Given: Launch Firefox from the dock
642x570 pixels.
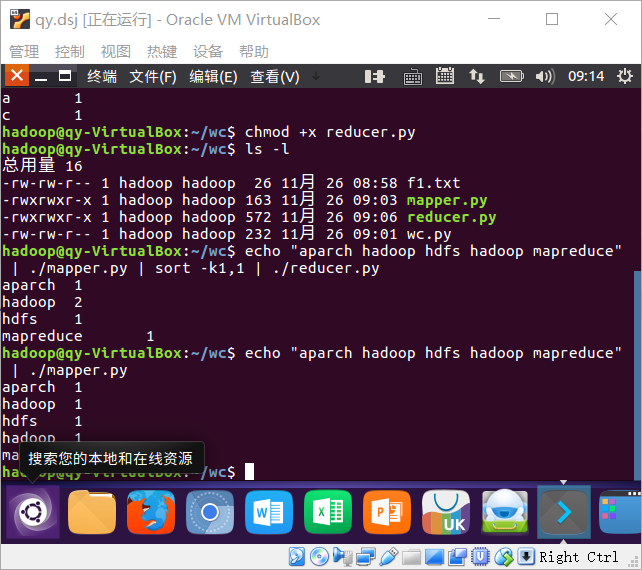Looking at the screenshot, I should pyautogui.click(x=151, y=512).
